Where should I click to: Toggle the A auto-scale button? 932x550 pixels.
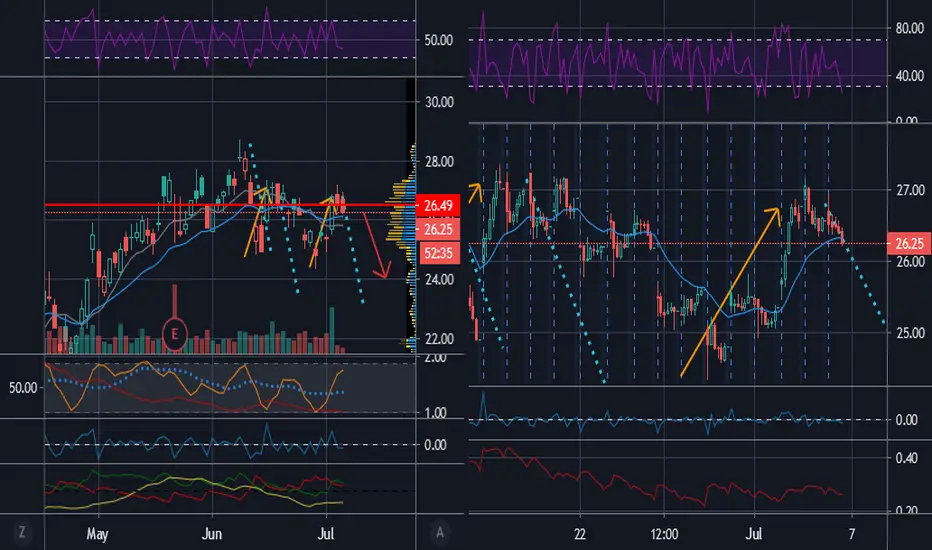[x=439, y=532]
